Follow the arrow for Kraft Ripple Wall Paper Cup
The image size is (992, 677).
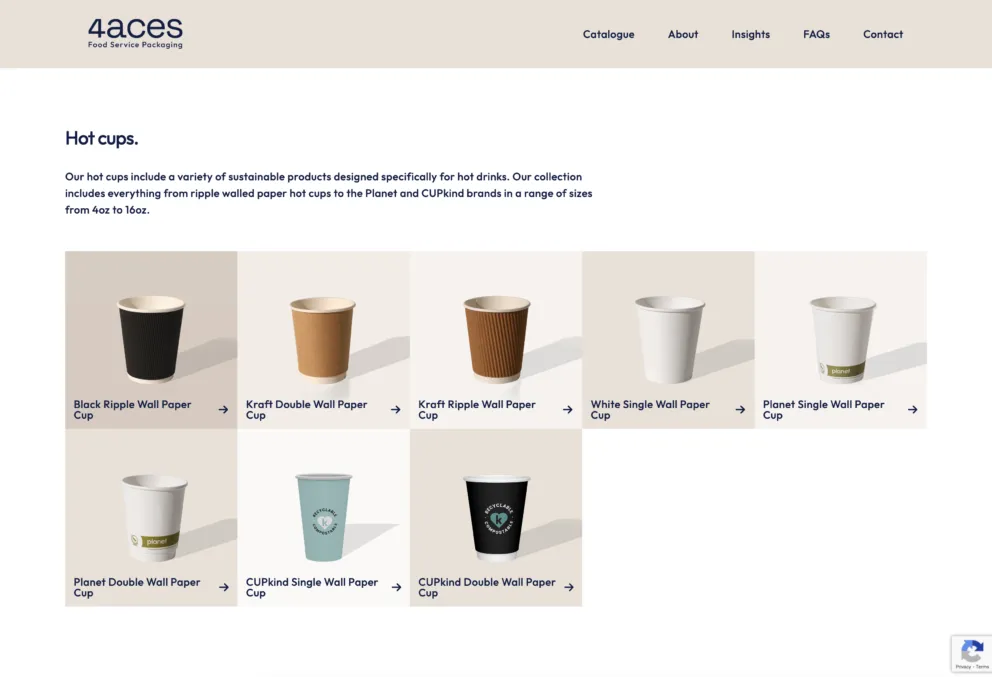coord(567,409)
